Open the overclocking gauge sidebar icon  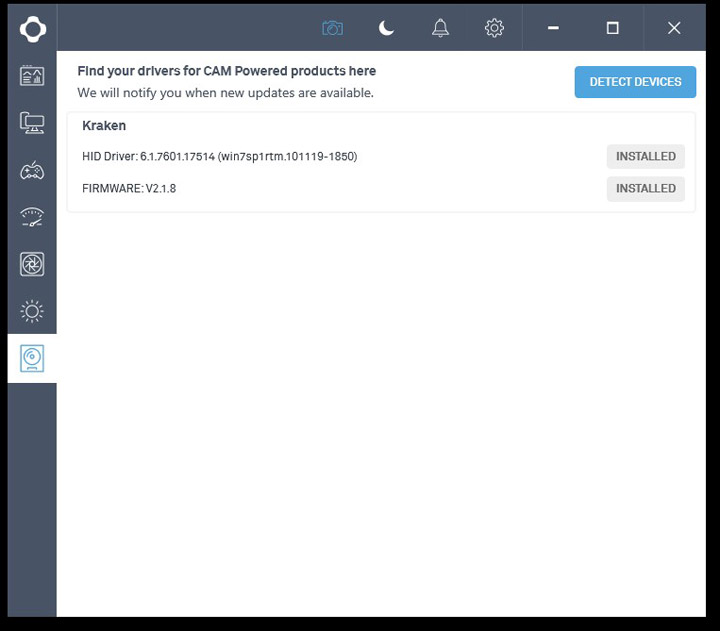pos(32,217)
